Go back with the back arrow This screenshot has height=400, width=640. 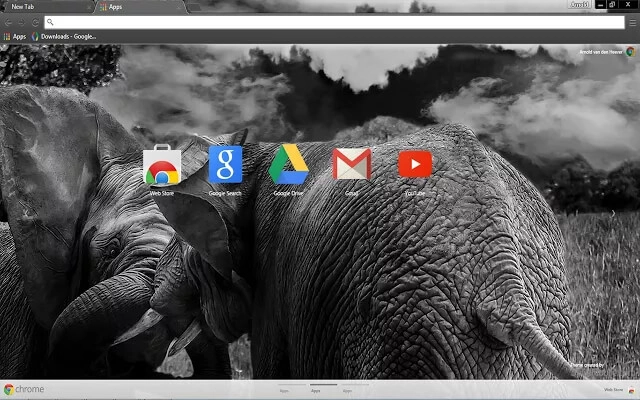point(8,22)
